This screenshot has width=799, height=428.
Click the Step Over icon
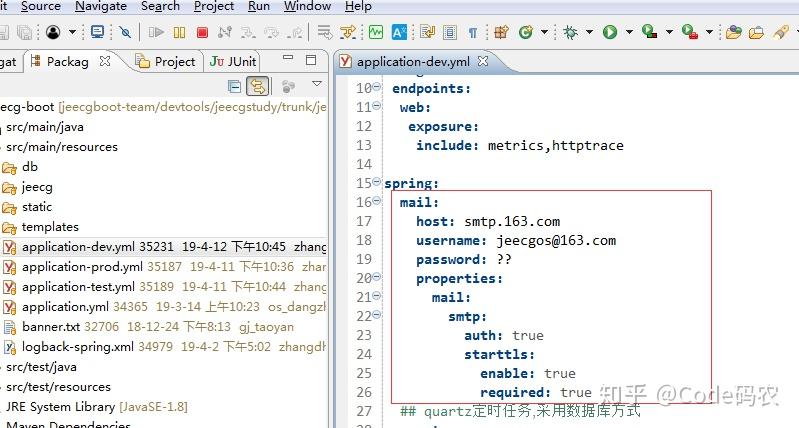271,33
